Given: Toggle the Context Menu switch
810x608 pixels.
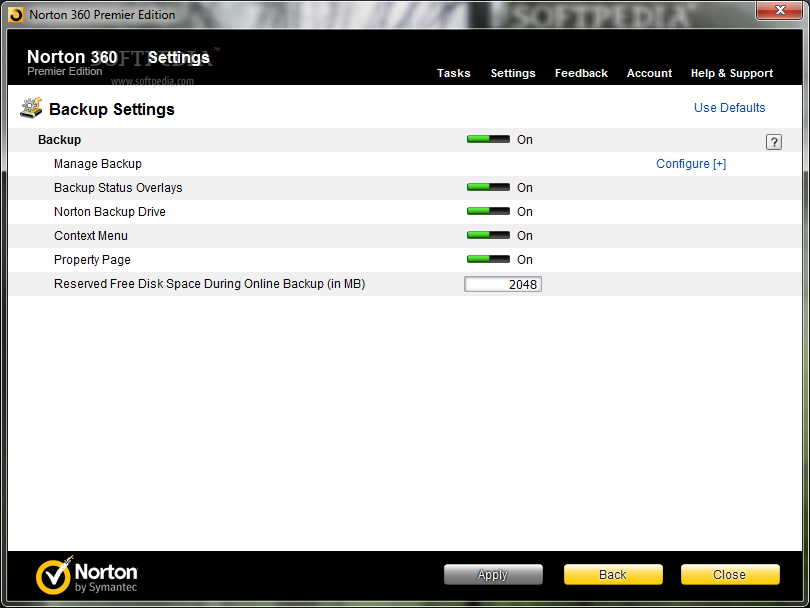Looking at the screenshot, I should [488, 236].
